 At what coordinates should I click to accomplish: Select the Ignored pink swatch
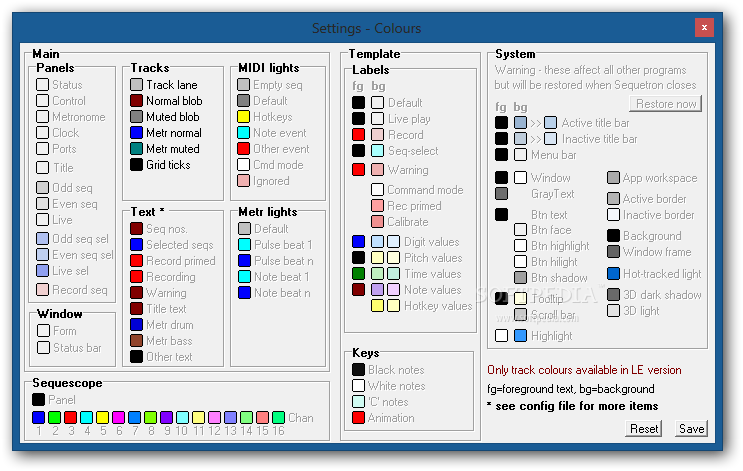click(244, 181)
